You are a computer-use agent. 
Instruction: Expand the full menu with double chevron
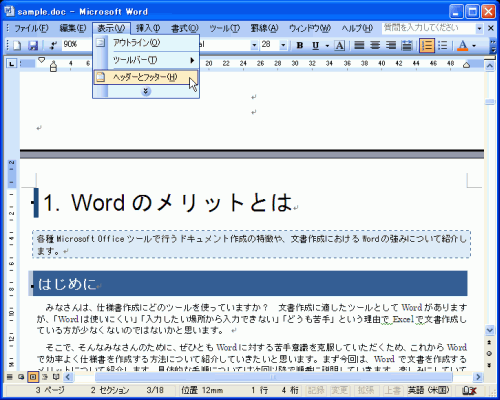[x=146, y=91]
